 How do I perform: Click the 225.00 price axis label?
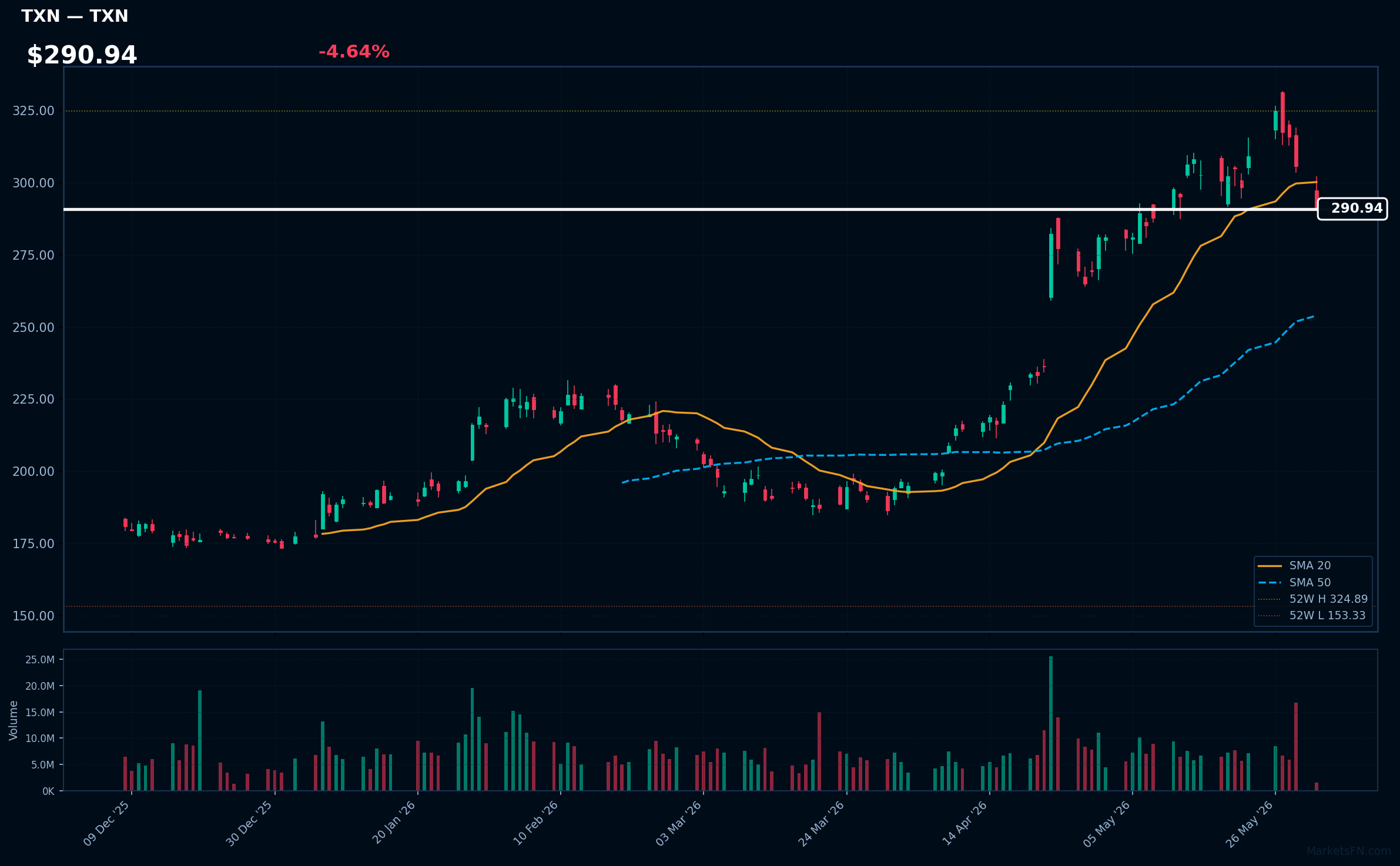[x=34, y=399]
